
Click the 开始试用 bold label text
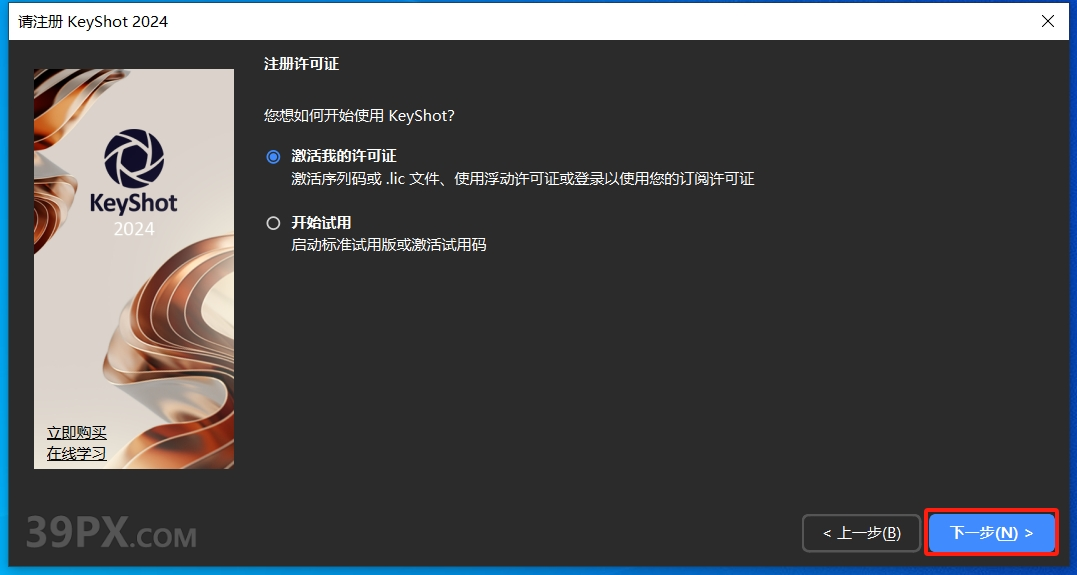pyautogui.click(x=321, y=223)
